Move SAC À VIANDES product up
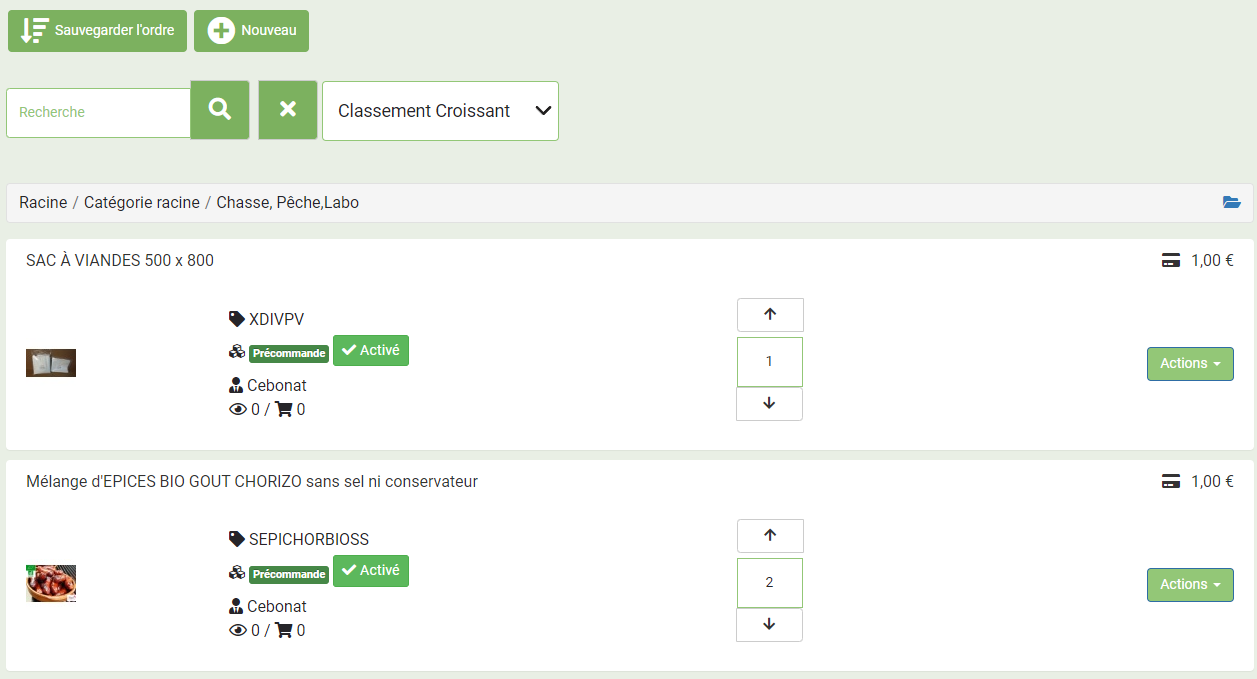1257x679 pixels. click(x=770, y=314)
